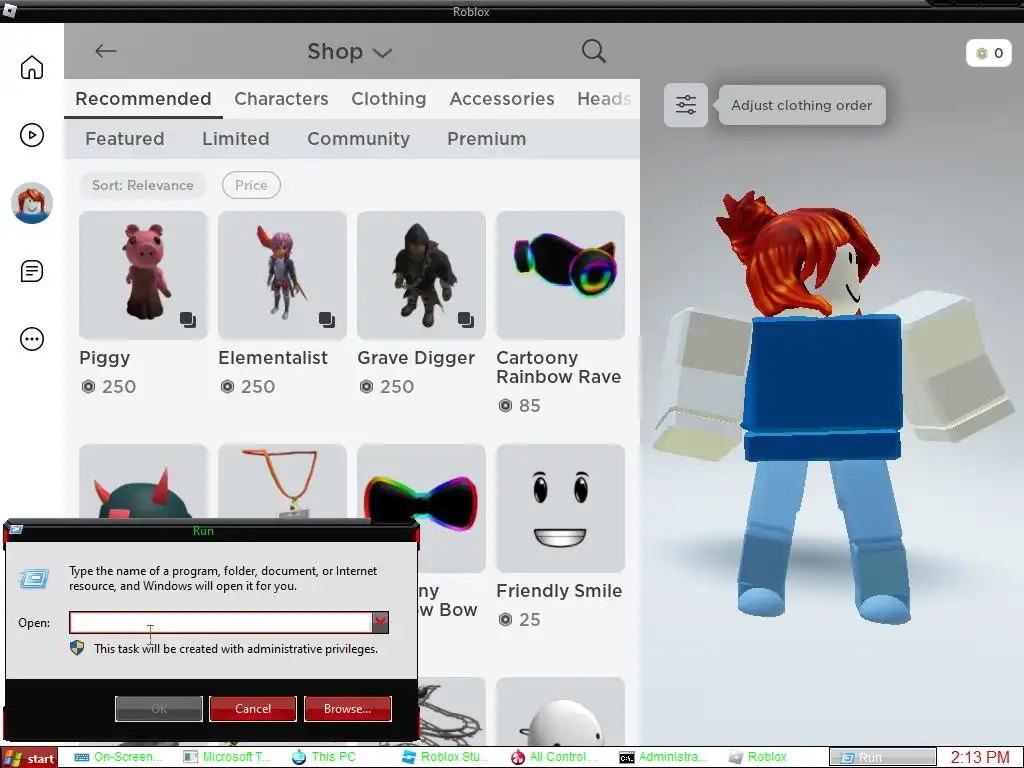Open the Discover play icon in sidebar
The height and width of the screenshot is (768, 1024).
click(x=31, y=135)
